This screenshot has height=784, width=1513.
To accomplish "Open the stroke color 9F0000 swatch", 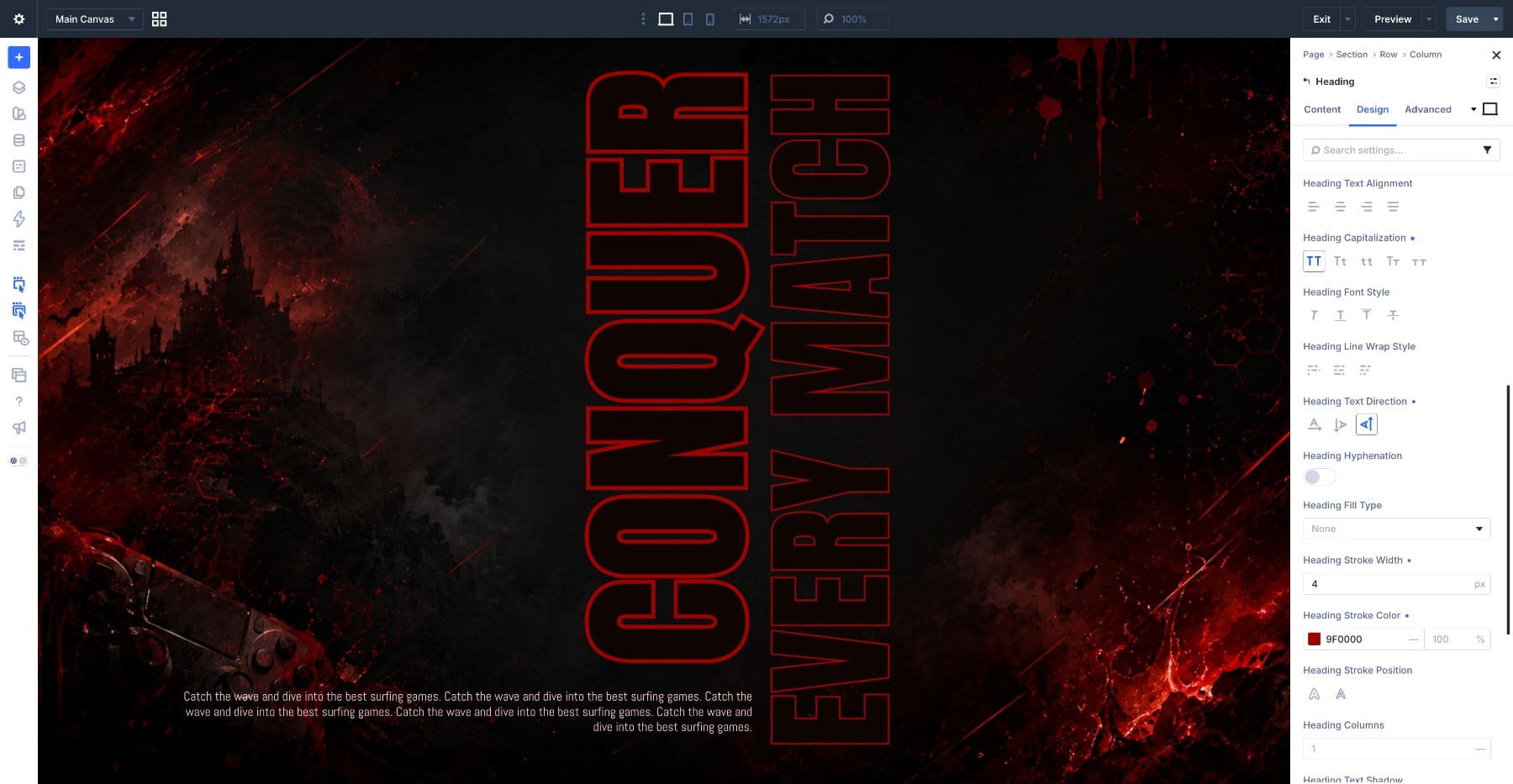I will [x=1314, y=639].
